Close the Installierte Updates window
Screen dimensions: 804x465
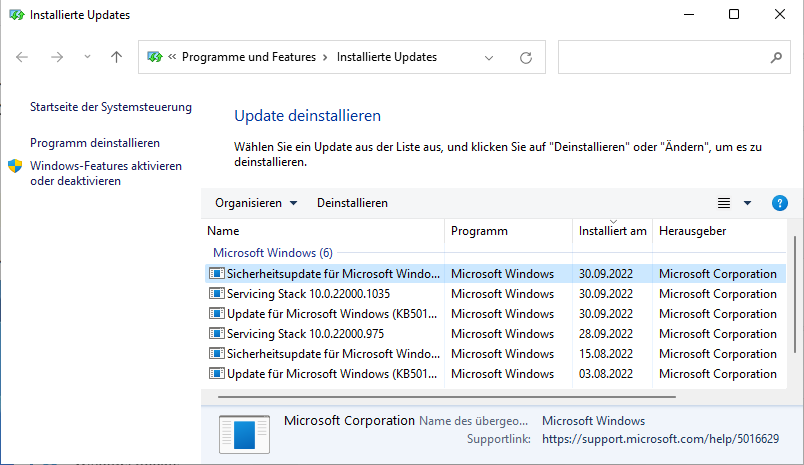point(779,15)
